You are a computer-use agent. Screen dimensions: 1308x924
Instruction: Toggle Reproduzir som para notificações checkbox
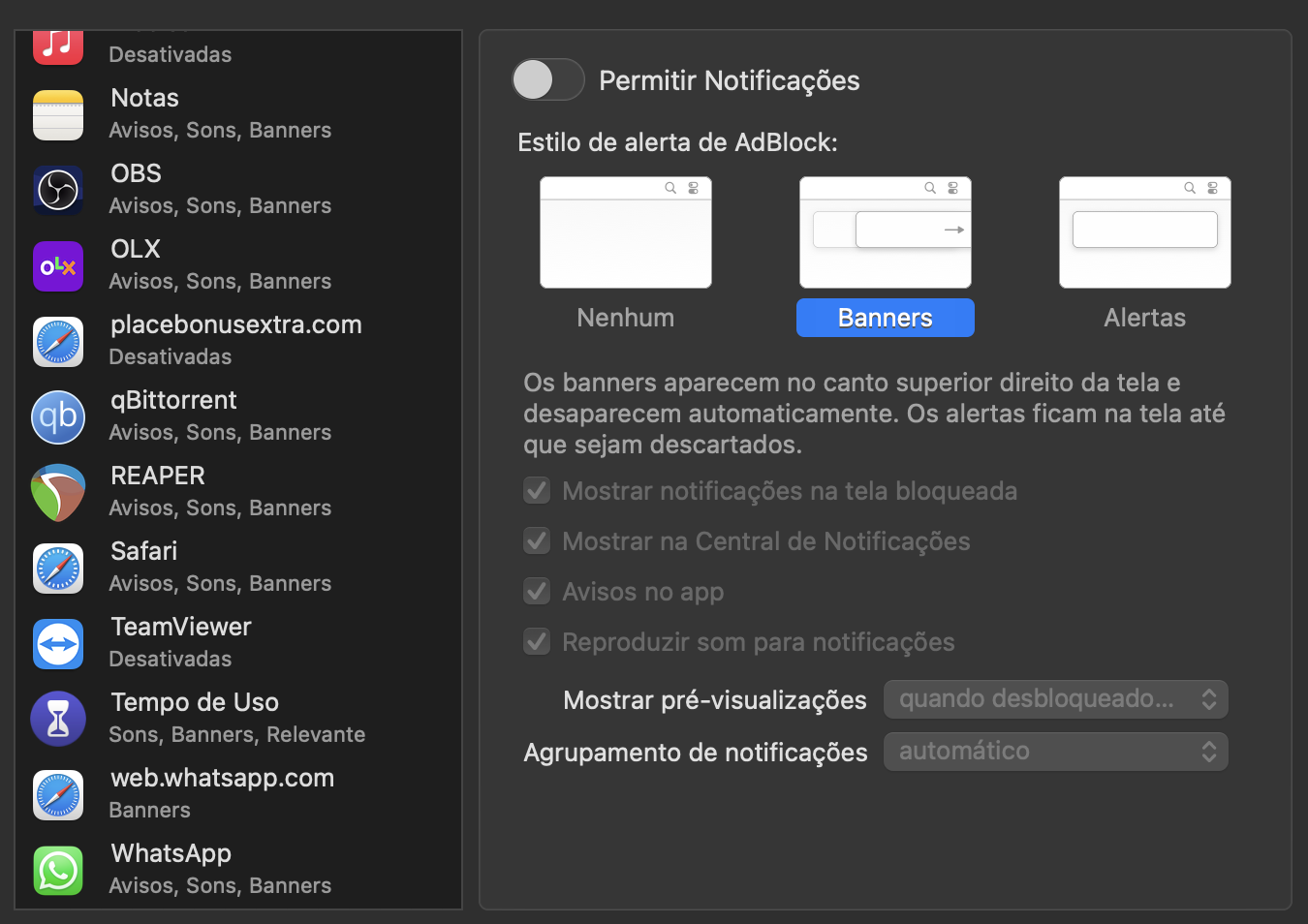[x=537, y=641]
